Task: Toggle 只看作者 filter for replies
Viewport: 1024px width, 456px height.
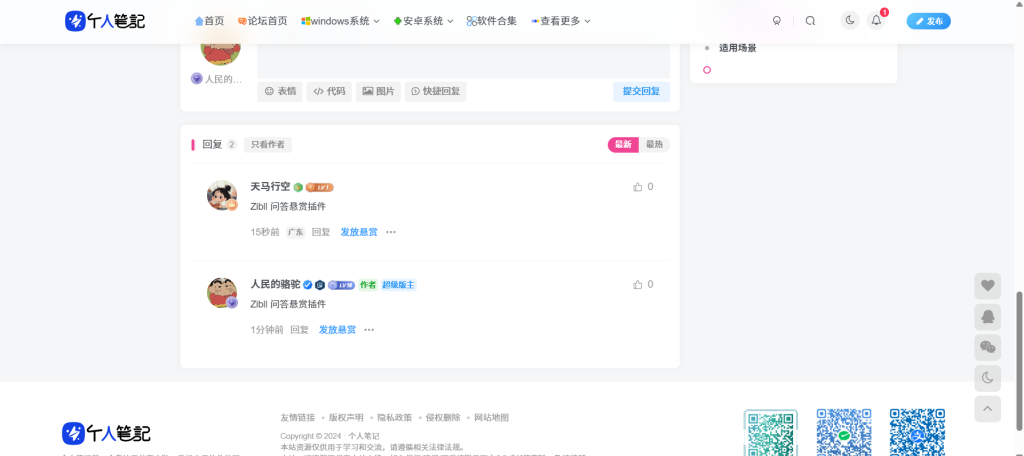Action: (x=267, y=145)
